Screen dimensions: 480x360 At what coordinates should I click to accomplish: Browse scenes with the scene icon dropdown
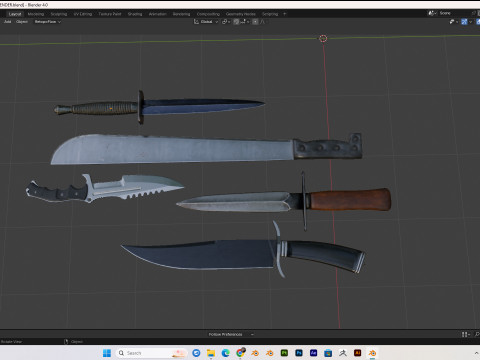433,13
